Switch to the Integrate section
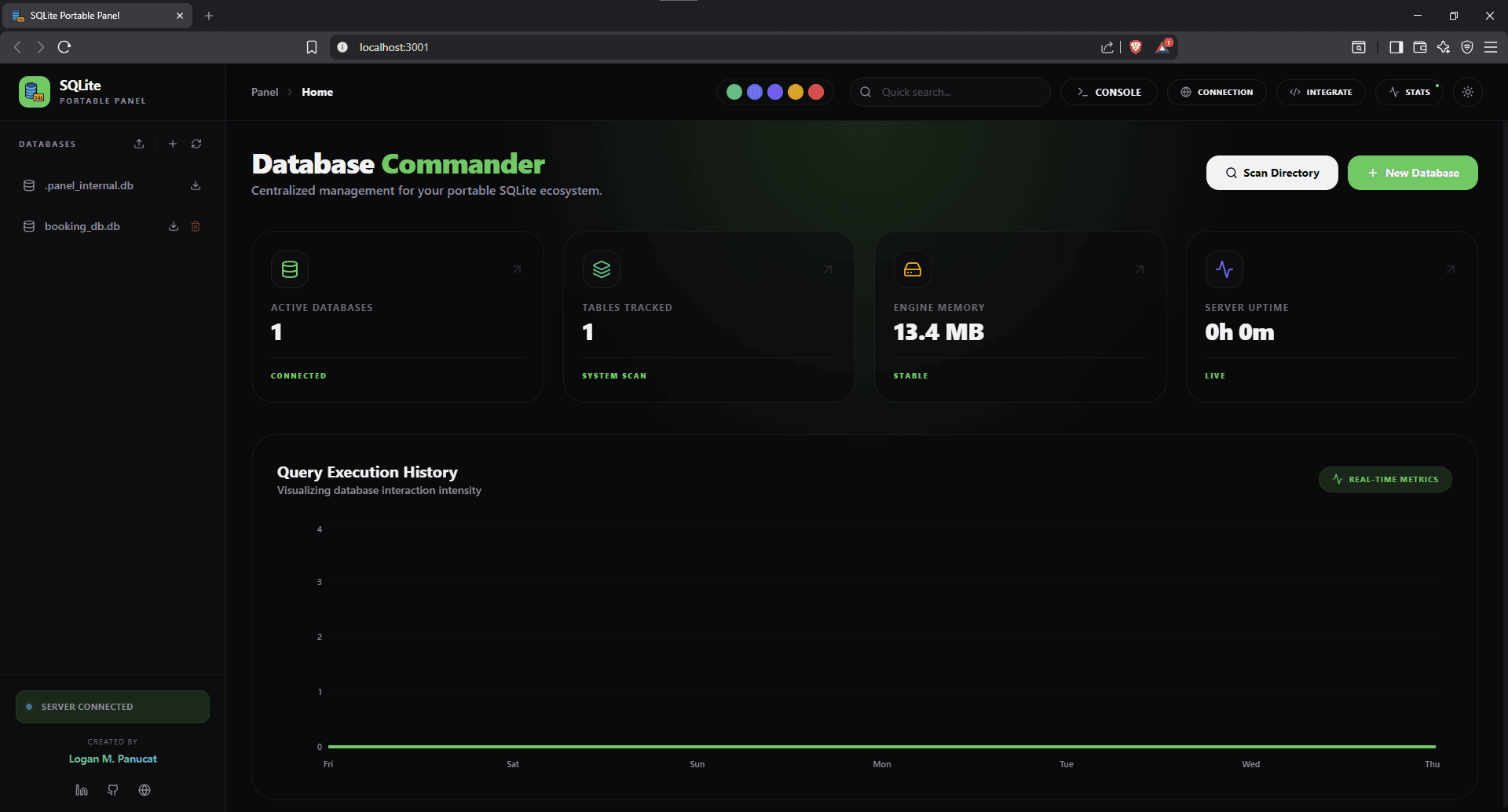This screenshot has height=812, width=1508. pos(1320,92)
